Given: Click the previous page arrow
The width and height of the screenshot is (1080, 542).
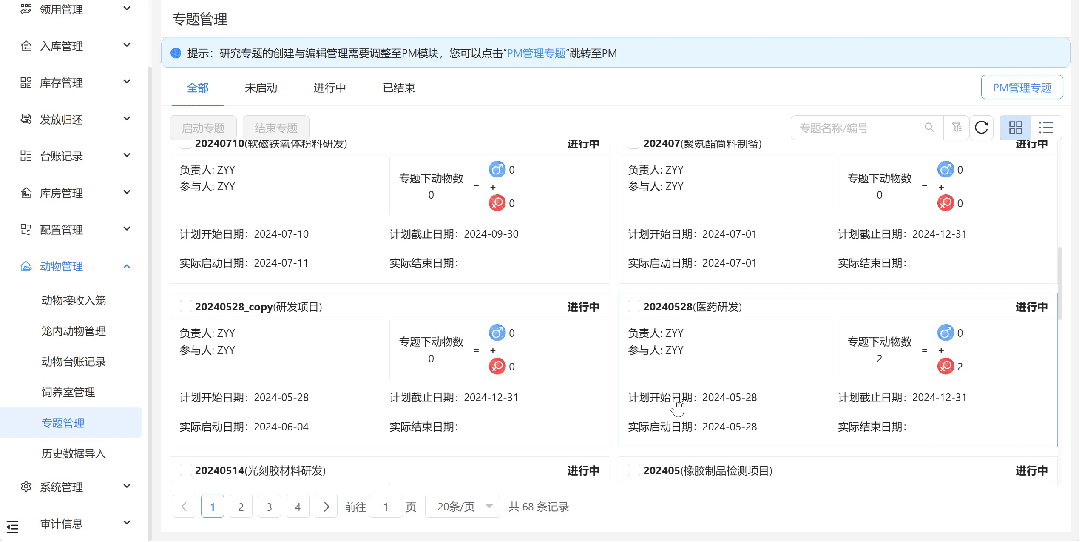Looking at the screenshot, I should (184, 507).
